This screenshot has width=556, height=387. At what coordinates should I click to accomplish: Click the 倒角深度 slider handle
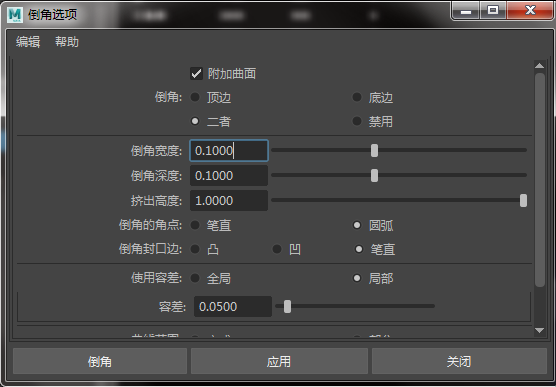click(x=374, y=175)
